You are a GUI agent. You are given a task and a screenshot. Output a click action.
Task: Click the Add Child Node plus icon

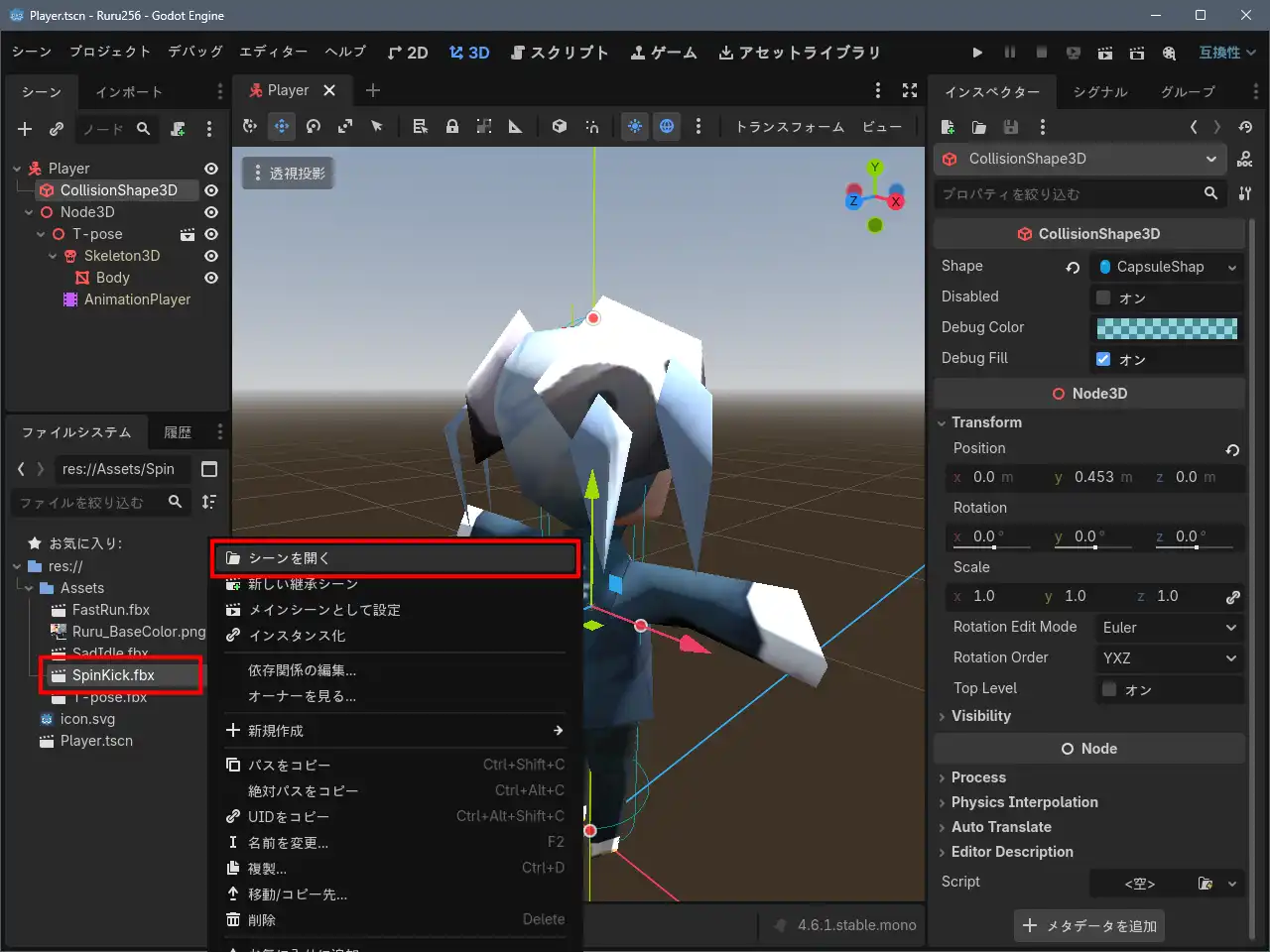pyautogui.click(x=25, y=129)
